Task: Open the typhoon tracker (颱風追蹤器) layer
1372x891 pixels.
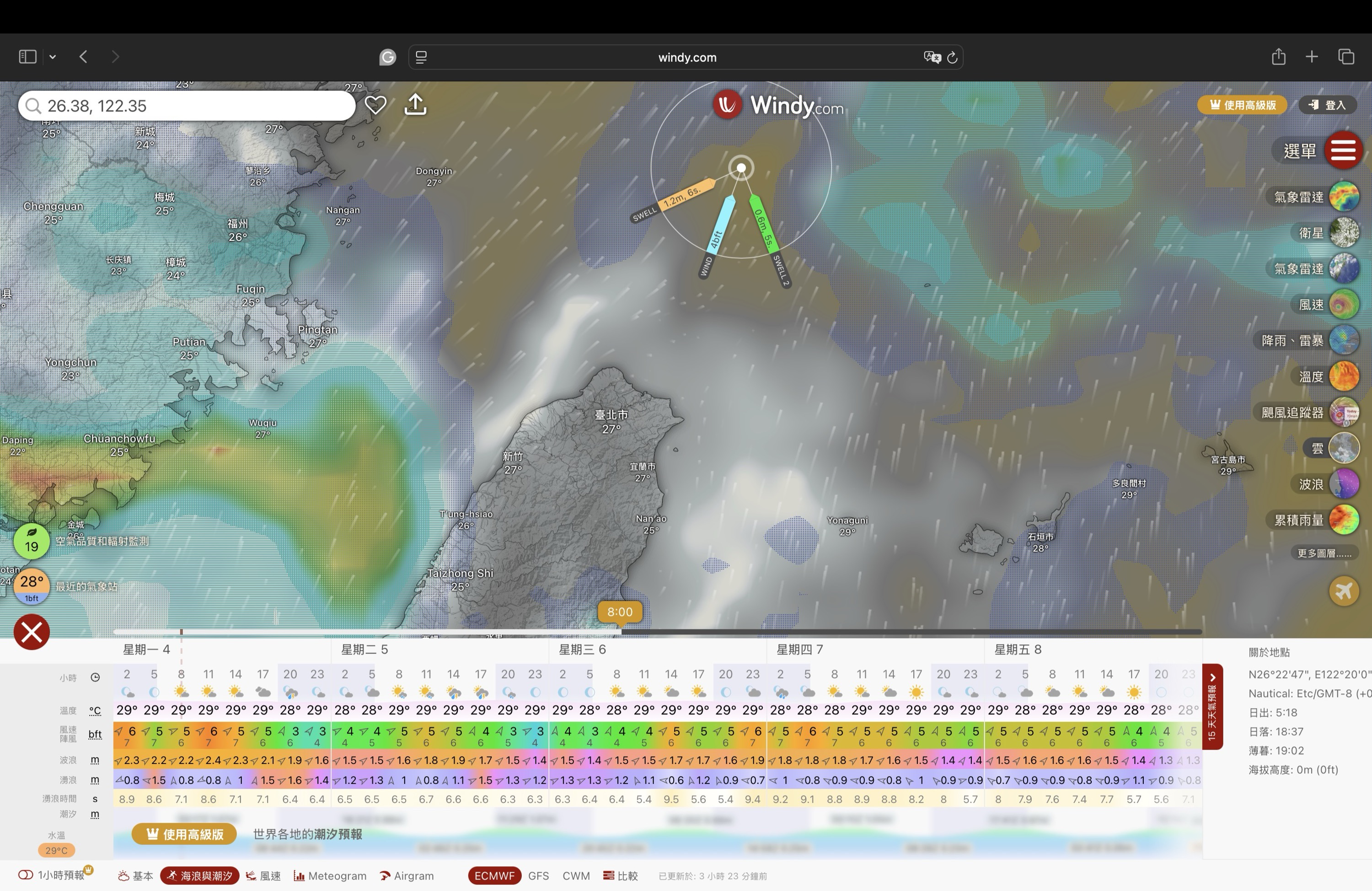Action: point(1344,413)
